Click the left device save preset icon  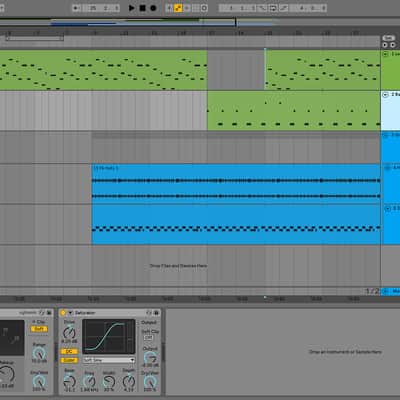click(49, 313)
